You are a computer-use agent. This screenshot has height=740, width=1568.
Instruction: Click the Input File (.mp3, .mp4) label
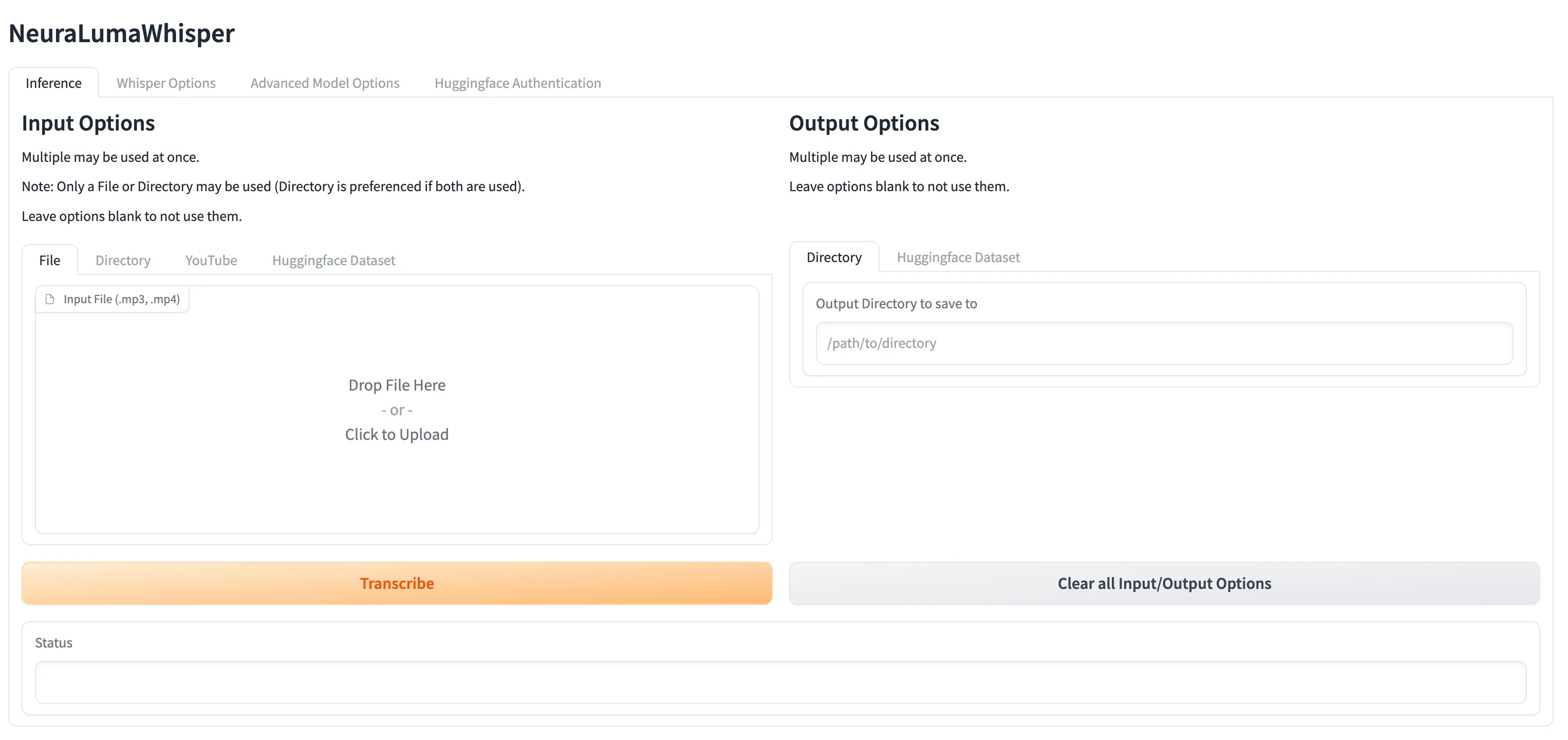pyautogui.click(x=122, y=299)
